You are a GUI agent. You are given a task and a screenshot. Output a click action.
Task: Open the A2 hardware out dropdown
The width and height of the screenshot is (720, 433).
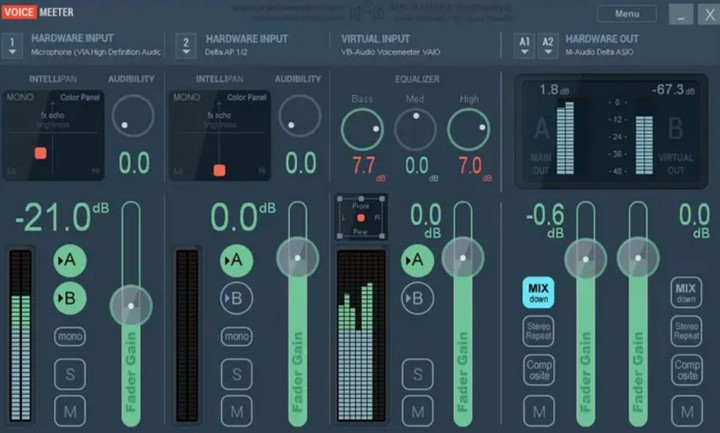548,46
